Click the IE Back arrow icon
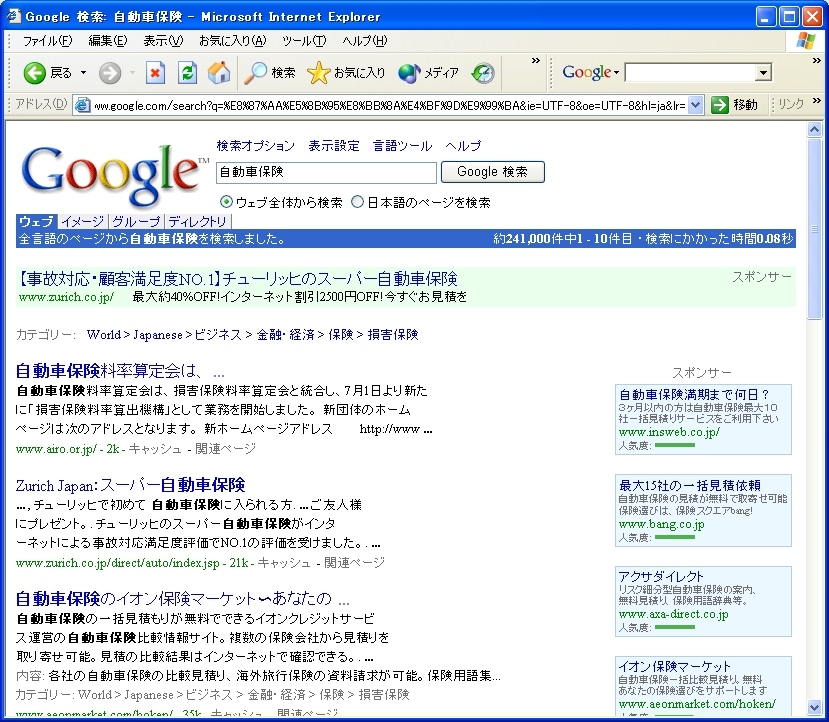Viewport: 829px width, 722px height. point(34,73)
